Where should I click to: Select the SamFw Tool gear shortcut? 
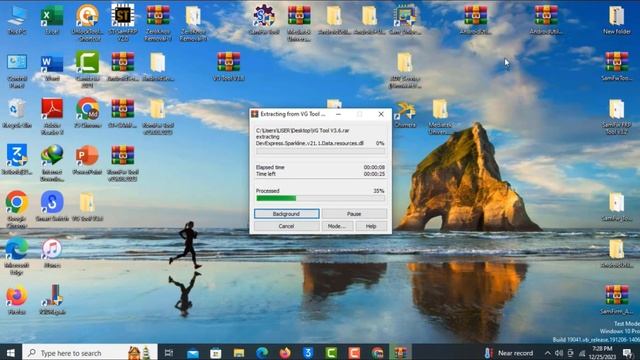click(264, 20)
